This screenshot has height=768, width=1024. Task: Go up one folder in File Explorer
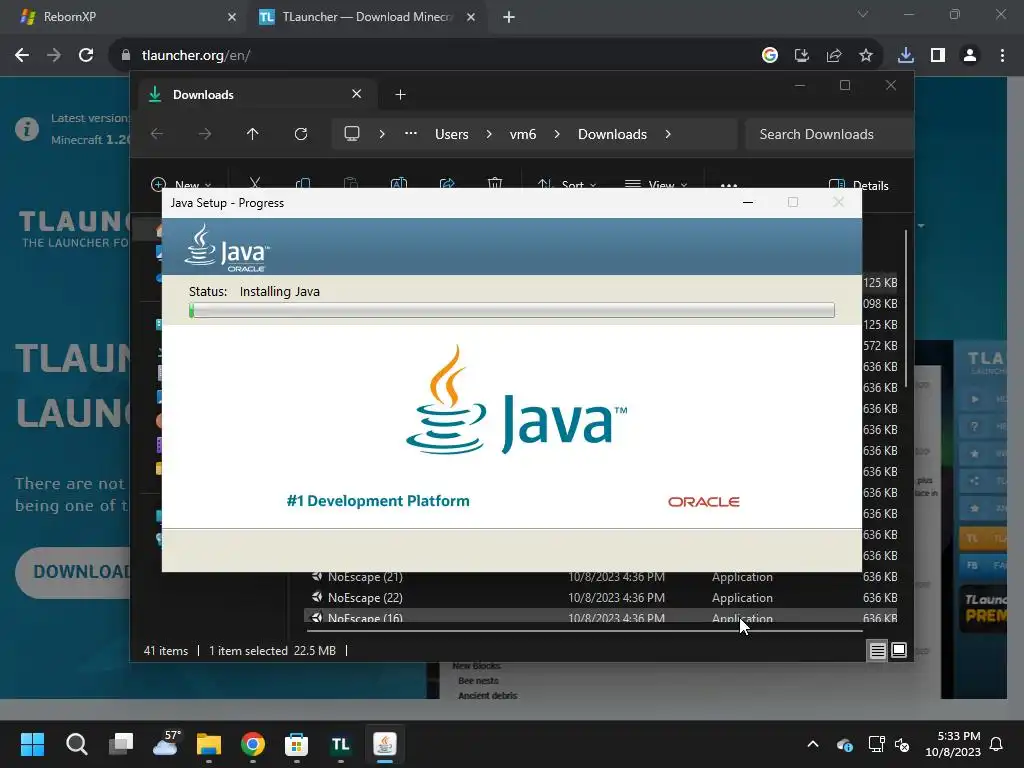point(252,134)
